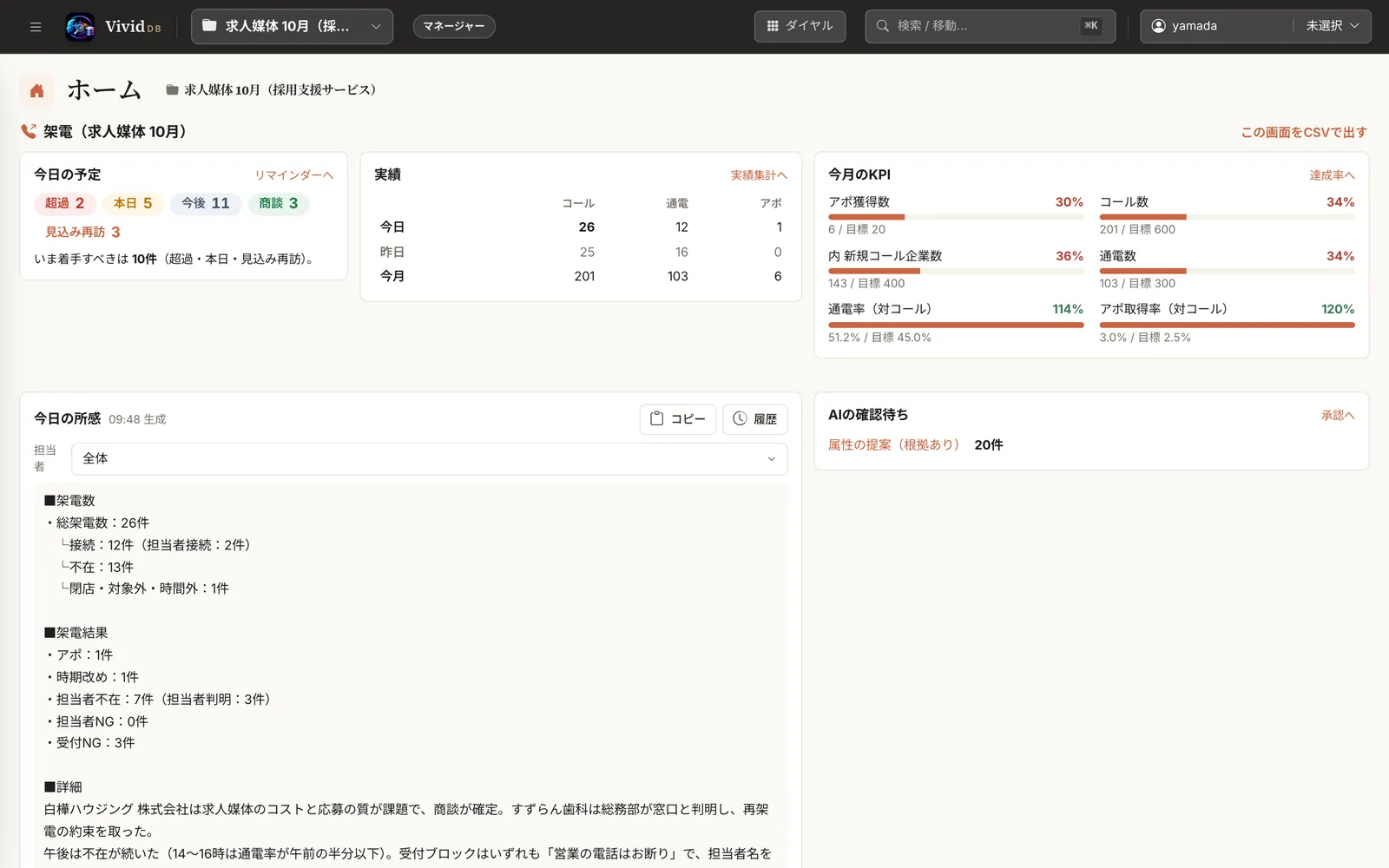Click the コール数 progress bar
This screenshot has width=1389, height=868.
pos(1227,217)
